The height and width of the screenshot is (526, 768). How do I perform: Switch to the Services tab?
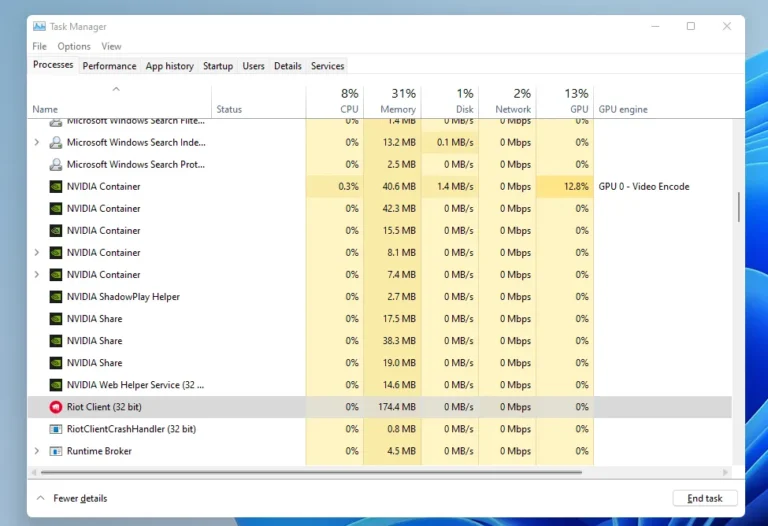pos(327,66)
